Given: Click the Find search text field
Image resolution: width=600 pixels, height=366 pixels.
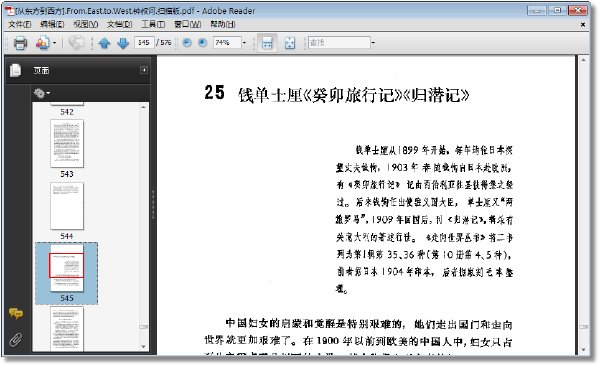Looking at the screenshot, I should (339, 42).
